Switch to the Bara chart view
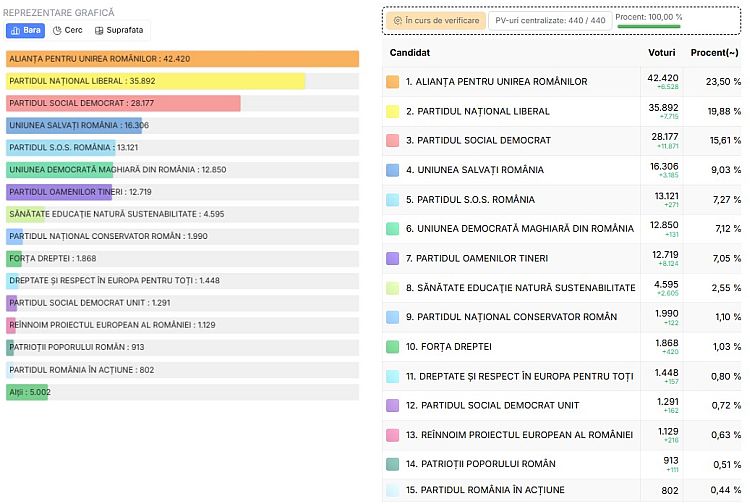Image resolution: width=750 pixels, height=504 pixels. click(x=25, y=31)
